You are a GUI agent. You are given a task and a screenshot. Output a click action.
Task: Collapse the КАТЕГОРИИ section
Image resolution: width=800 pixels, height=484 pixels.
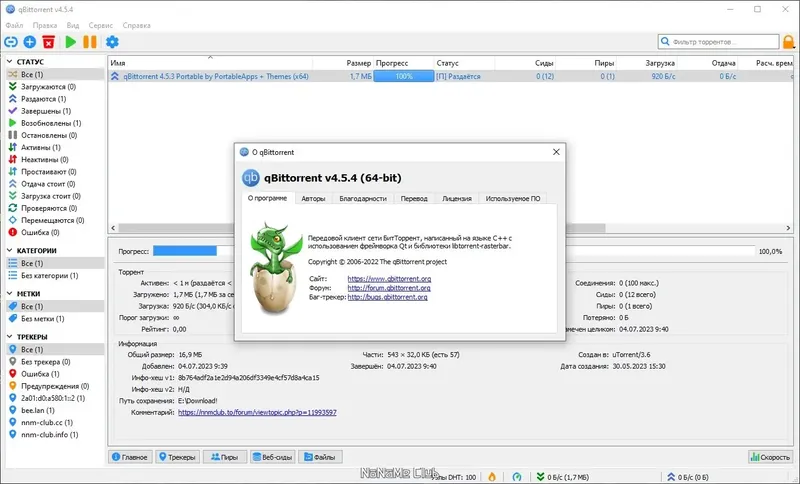click(x=10, y=250)
